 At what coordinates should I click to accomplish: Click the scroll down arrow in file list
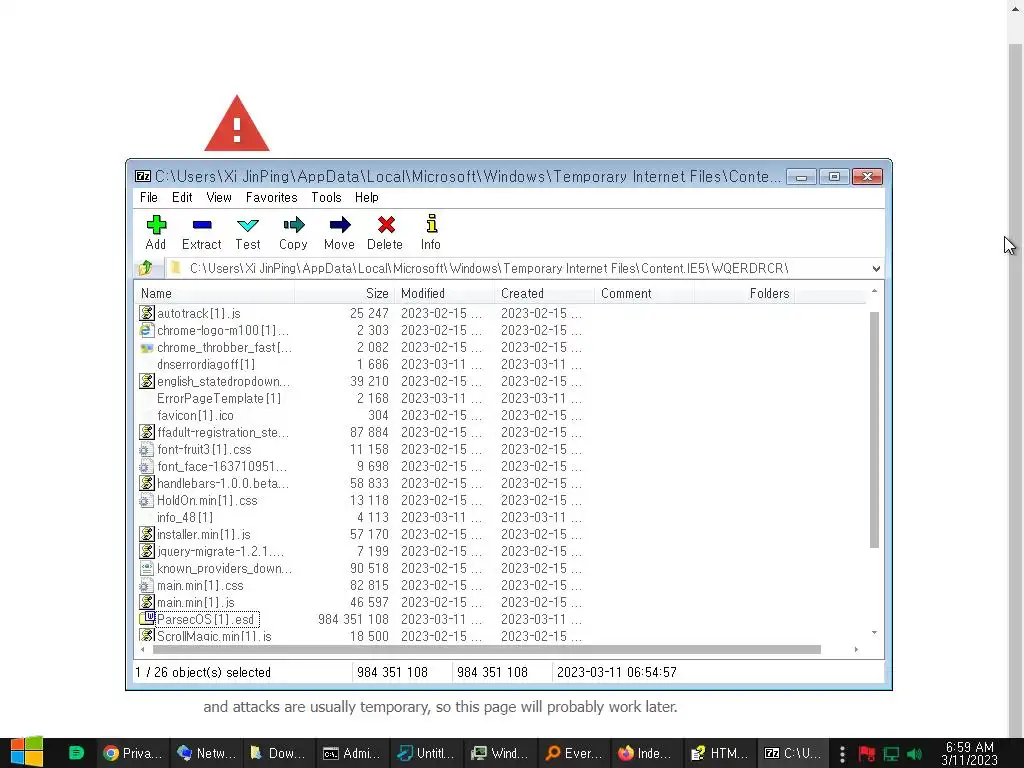(x=874, y=633)
